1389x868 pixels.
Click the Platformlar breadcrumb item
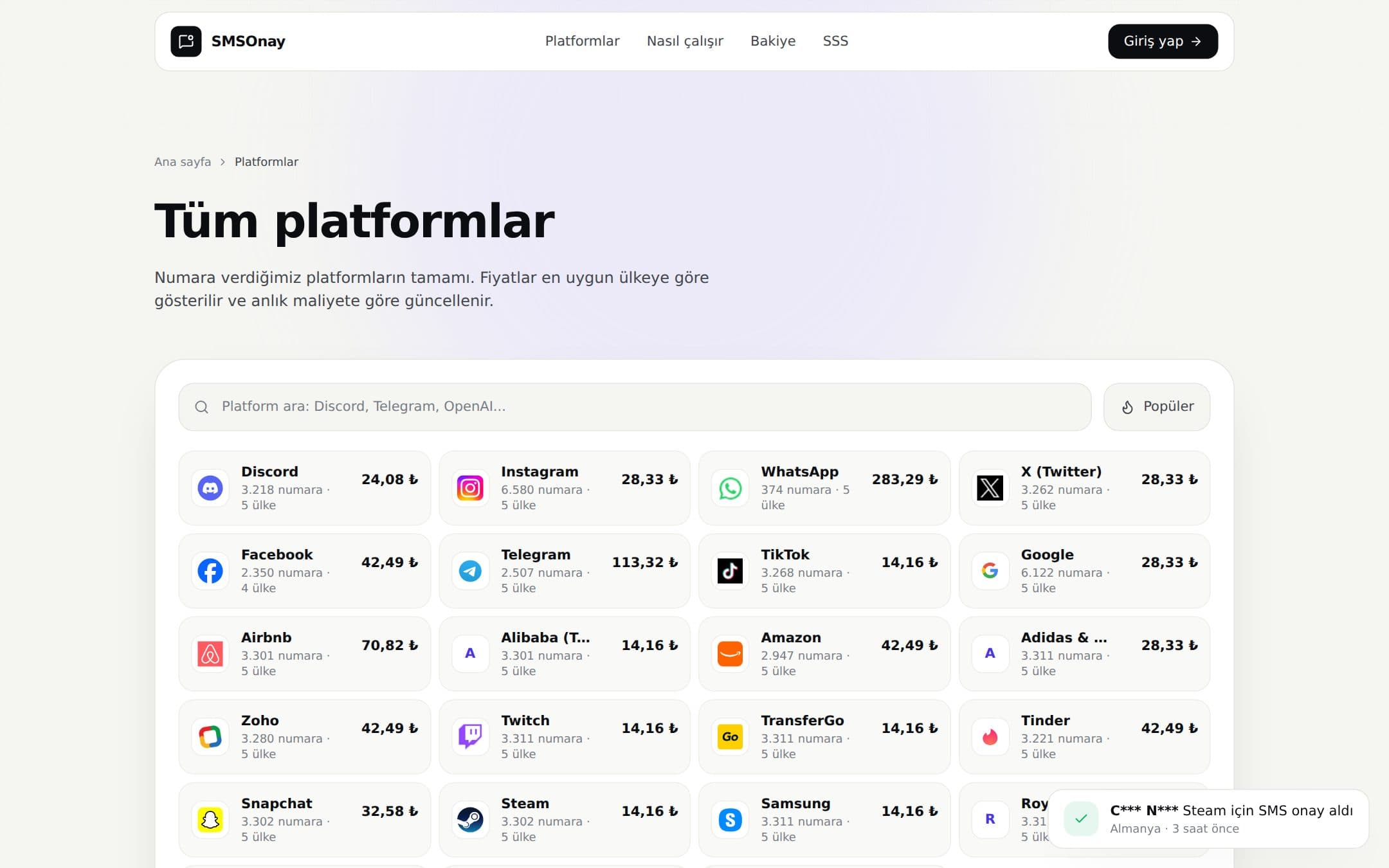pyautogui.click(x=266, y=162)
